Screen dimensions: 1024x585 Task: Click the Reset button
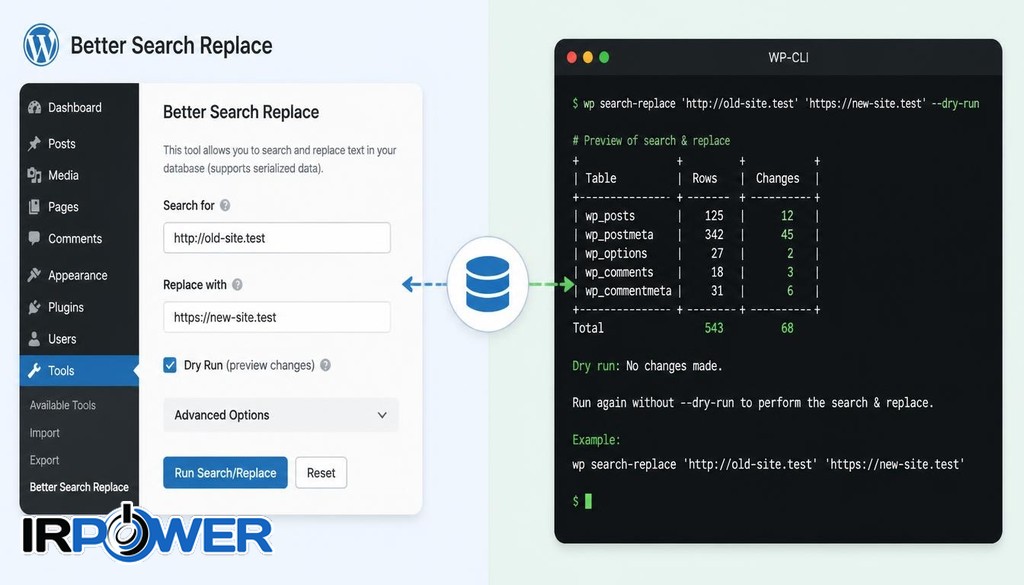321,473
